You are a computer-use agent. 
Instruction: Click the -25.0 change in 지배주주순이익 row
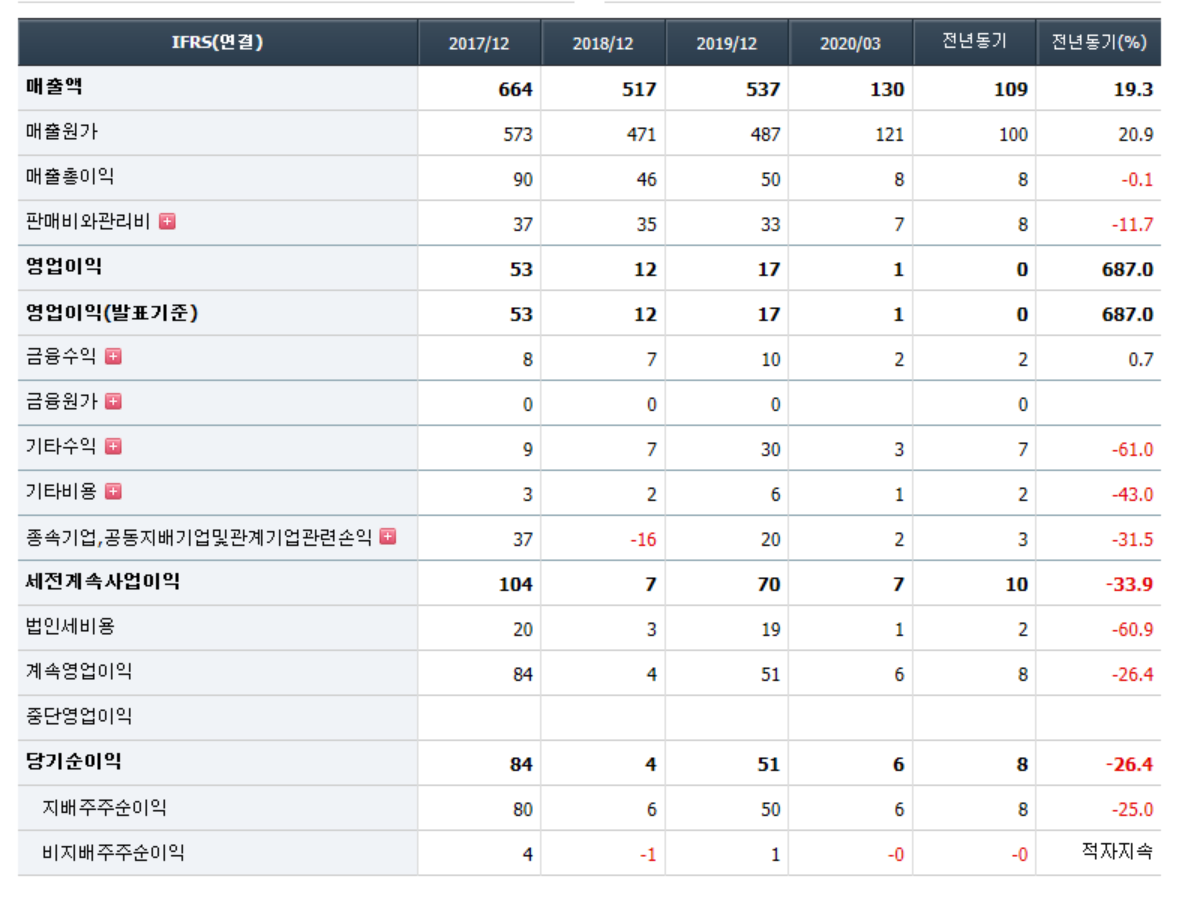(1132, 810)
